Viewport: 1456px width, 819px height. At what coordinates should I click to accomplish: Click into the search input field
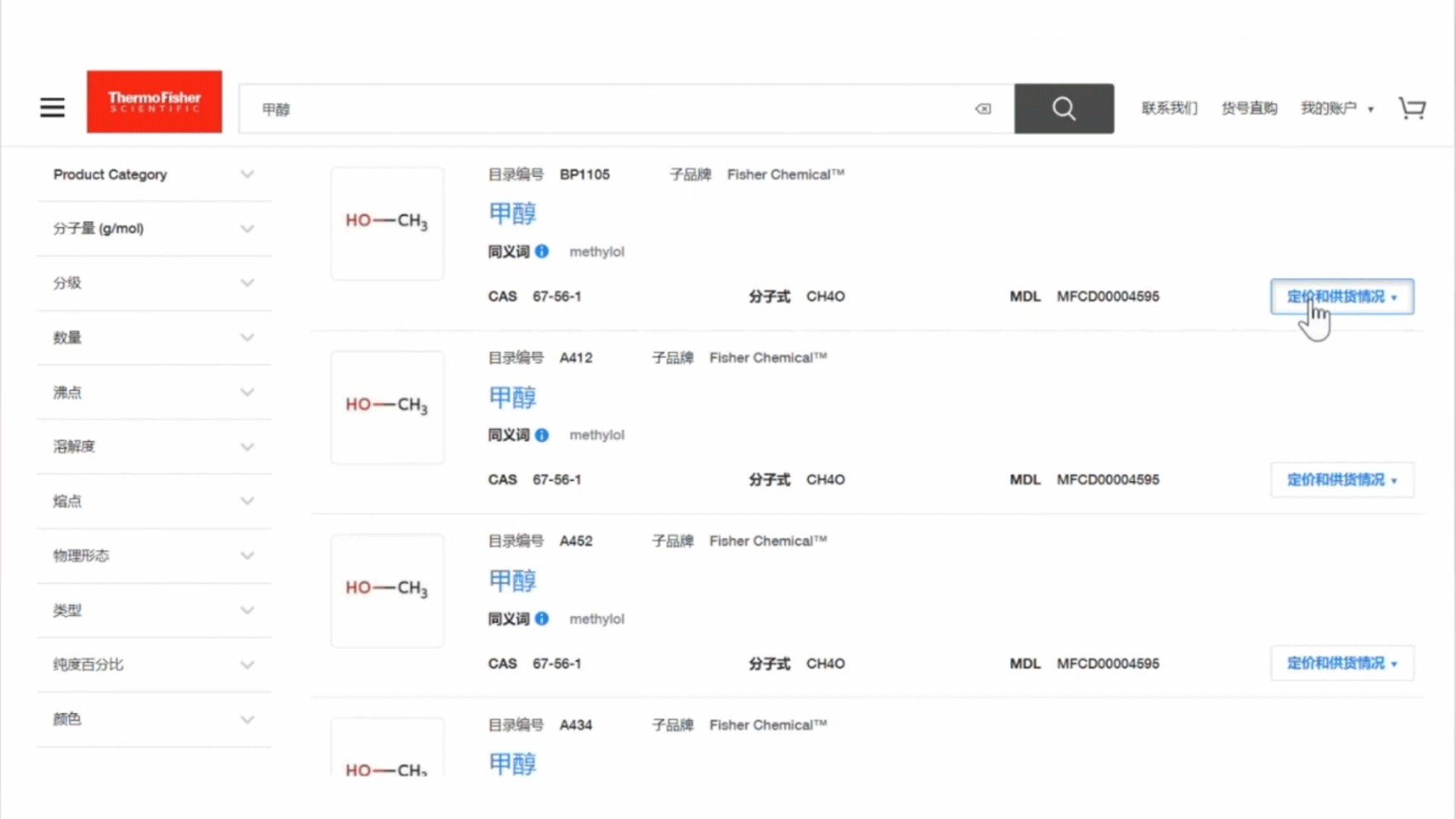607,109
